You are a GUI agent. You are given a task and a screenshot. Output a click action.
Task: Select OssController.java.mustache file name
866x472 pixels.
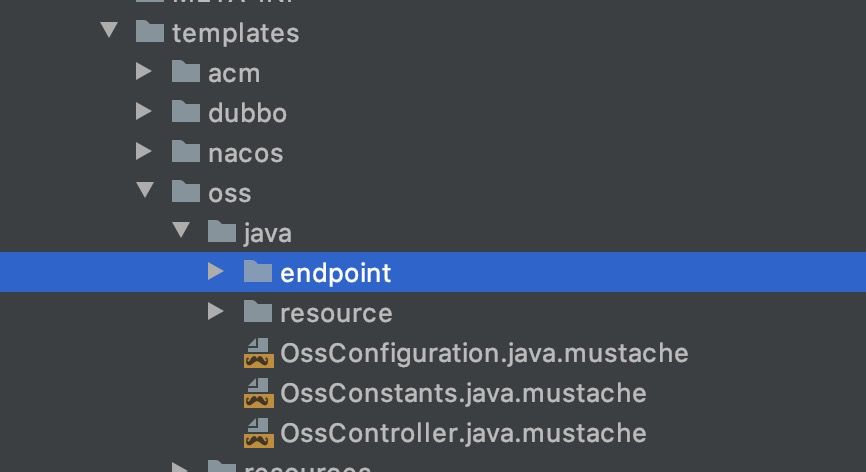[463, 433]
